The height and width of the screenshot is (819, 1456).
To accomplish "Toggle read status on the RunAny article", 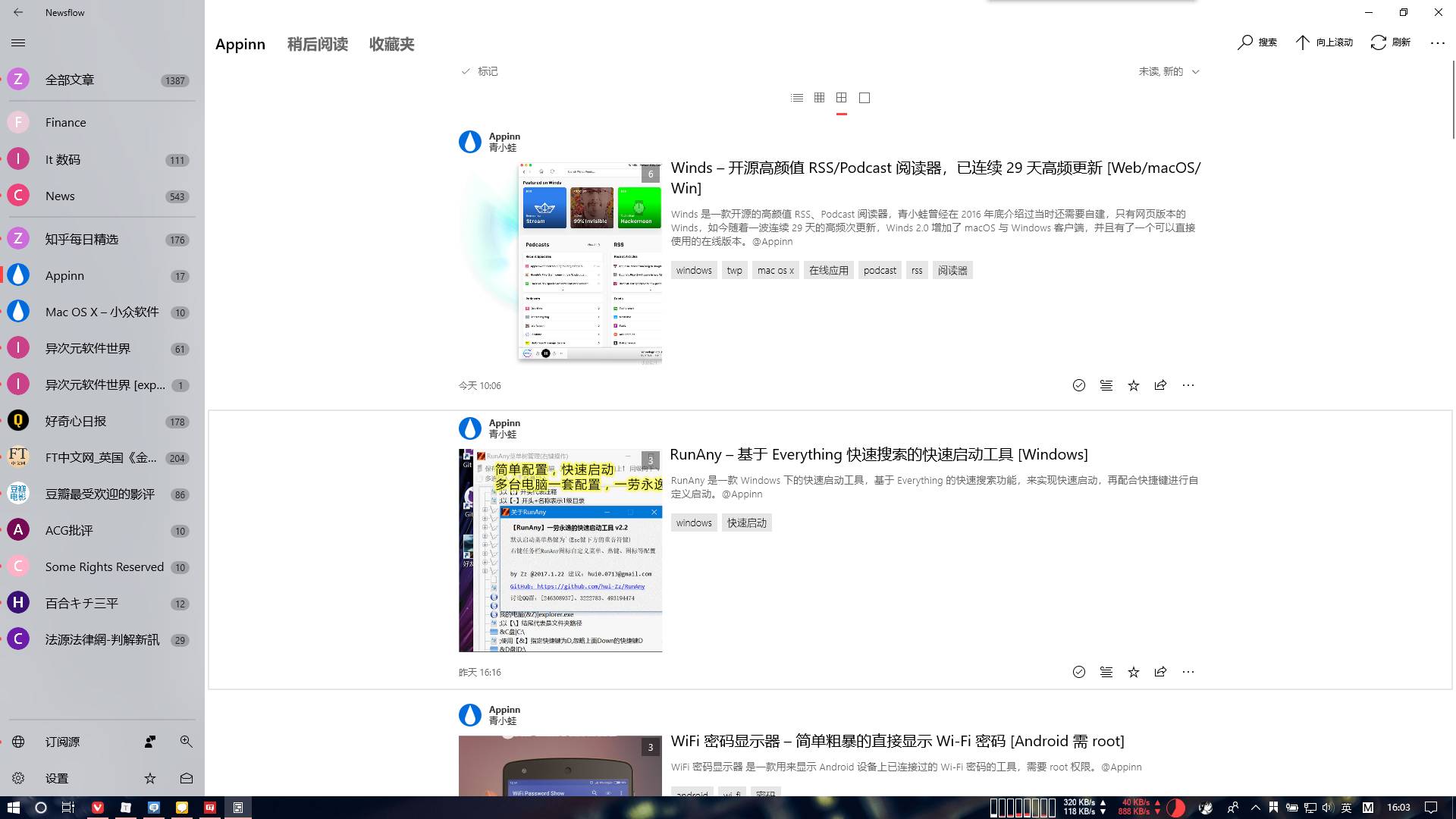I will tap(1078, 672).
